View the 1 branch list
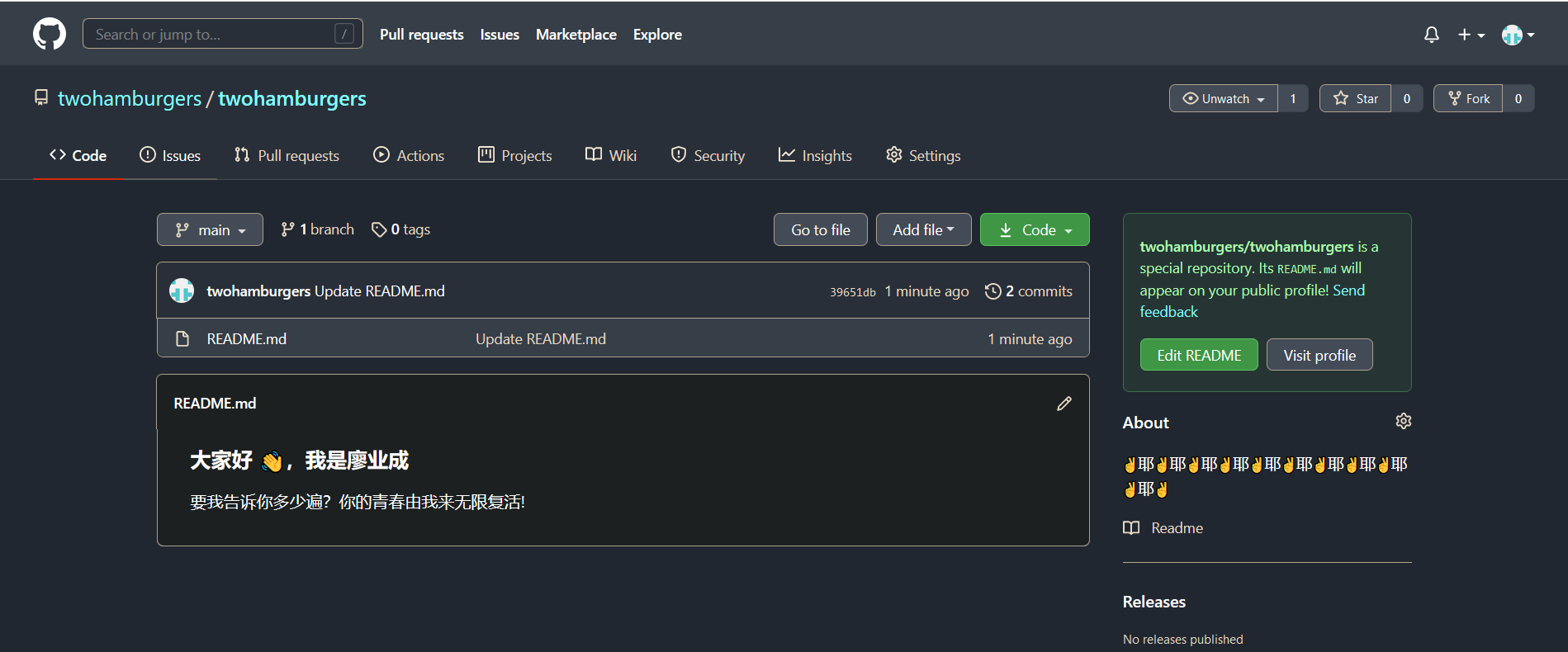The image size is (1568, 652). (318, 229)
